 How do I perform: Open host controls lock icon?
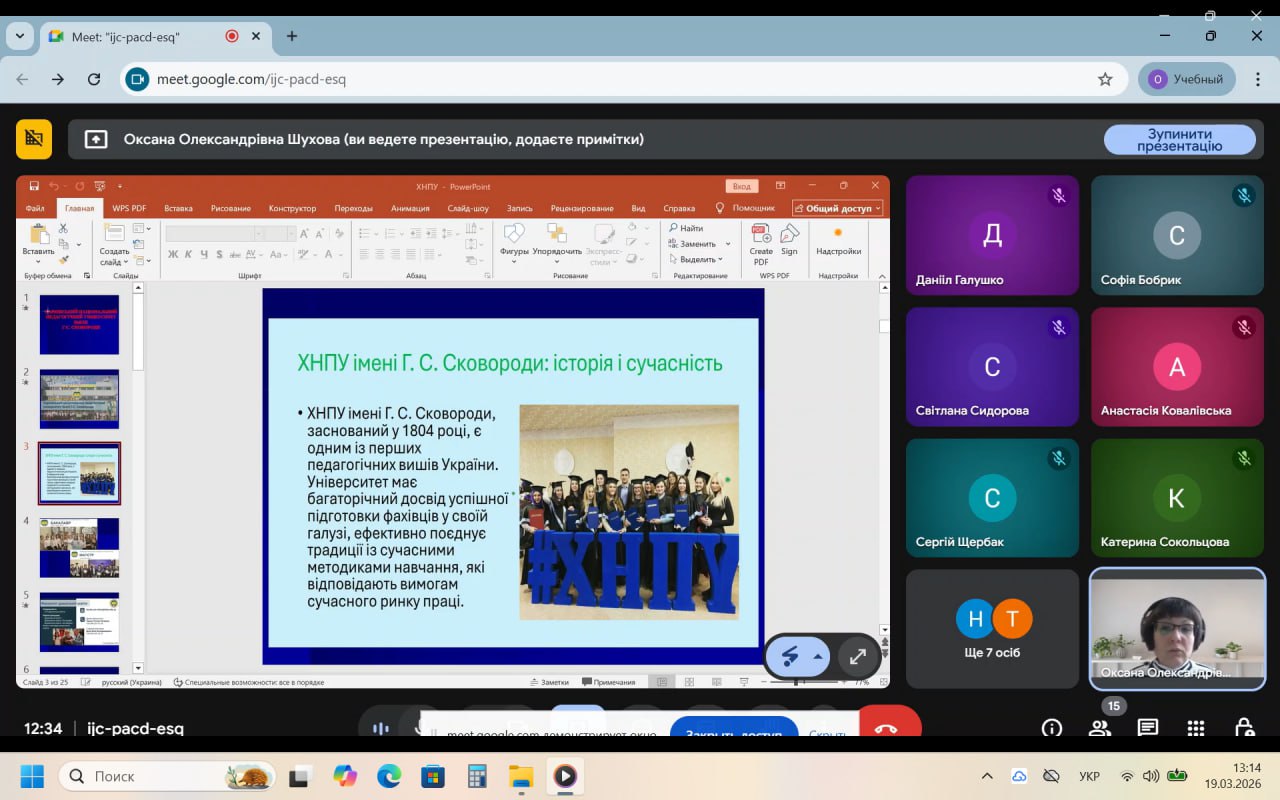(1244, 728)
